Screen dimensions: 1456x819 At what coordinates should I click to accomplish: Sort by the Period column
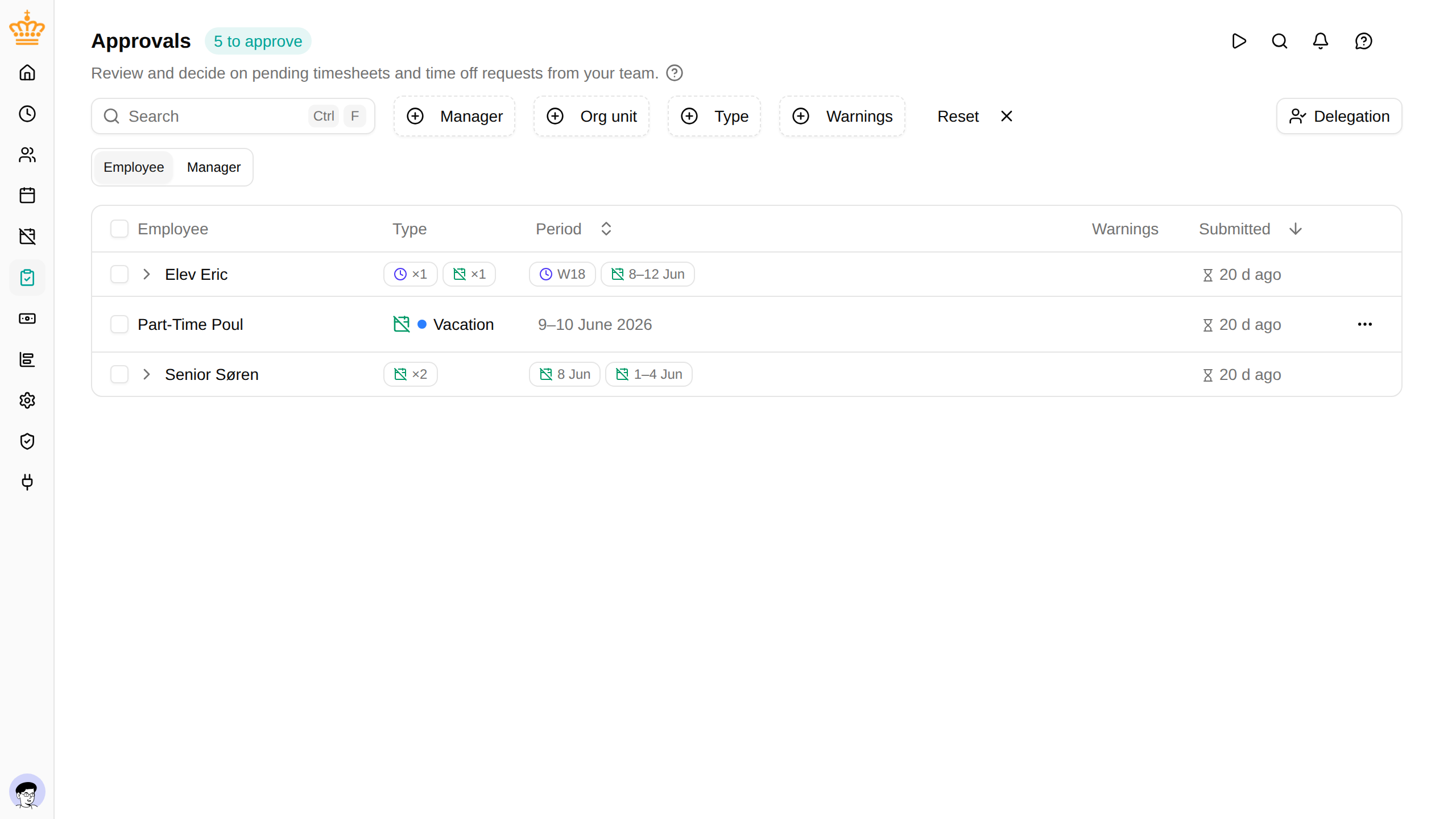point(573,229)
